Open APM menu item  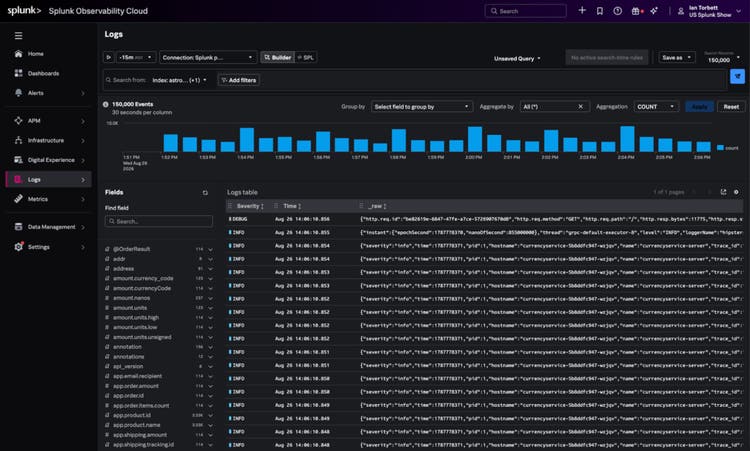(x=49, y=121)
